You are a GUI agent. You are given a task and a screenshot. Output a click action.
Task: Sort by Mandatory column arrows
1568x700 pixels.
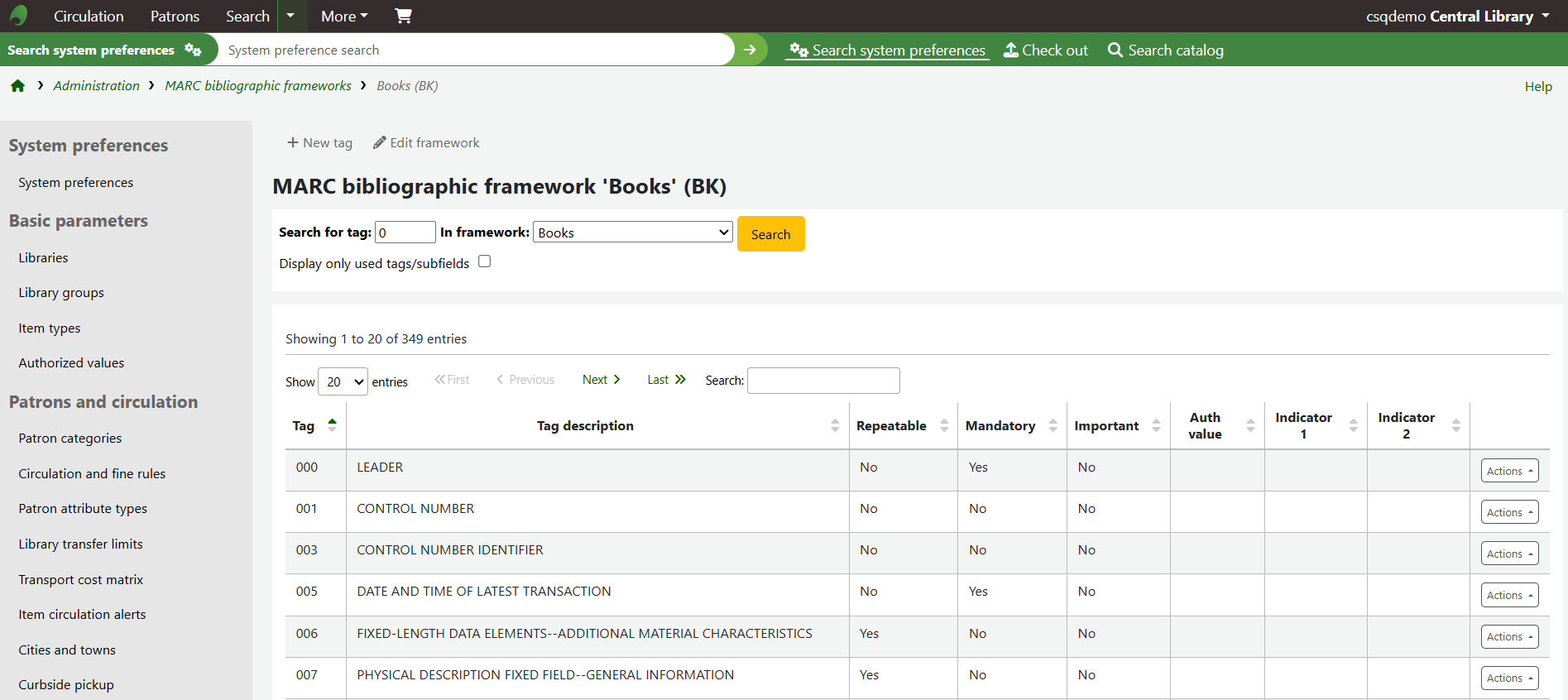[x=1053, y=425]
